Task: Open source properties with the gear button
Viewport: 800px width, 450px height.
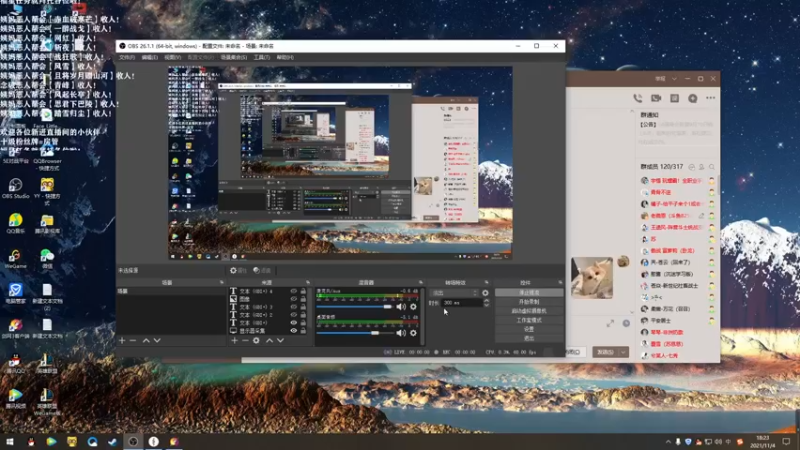Action: pyautogui.click(x=238, y=270)
